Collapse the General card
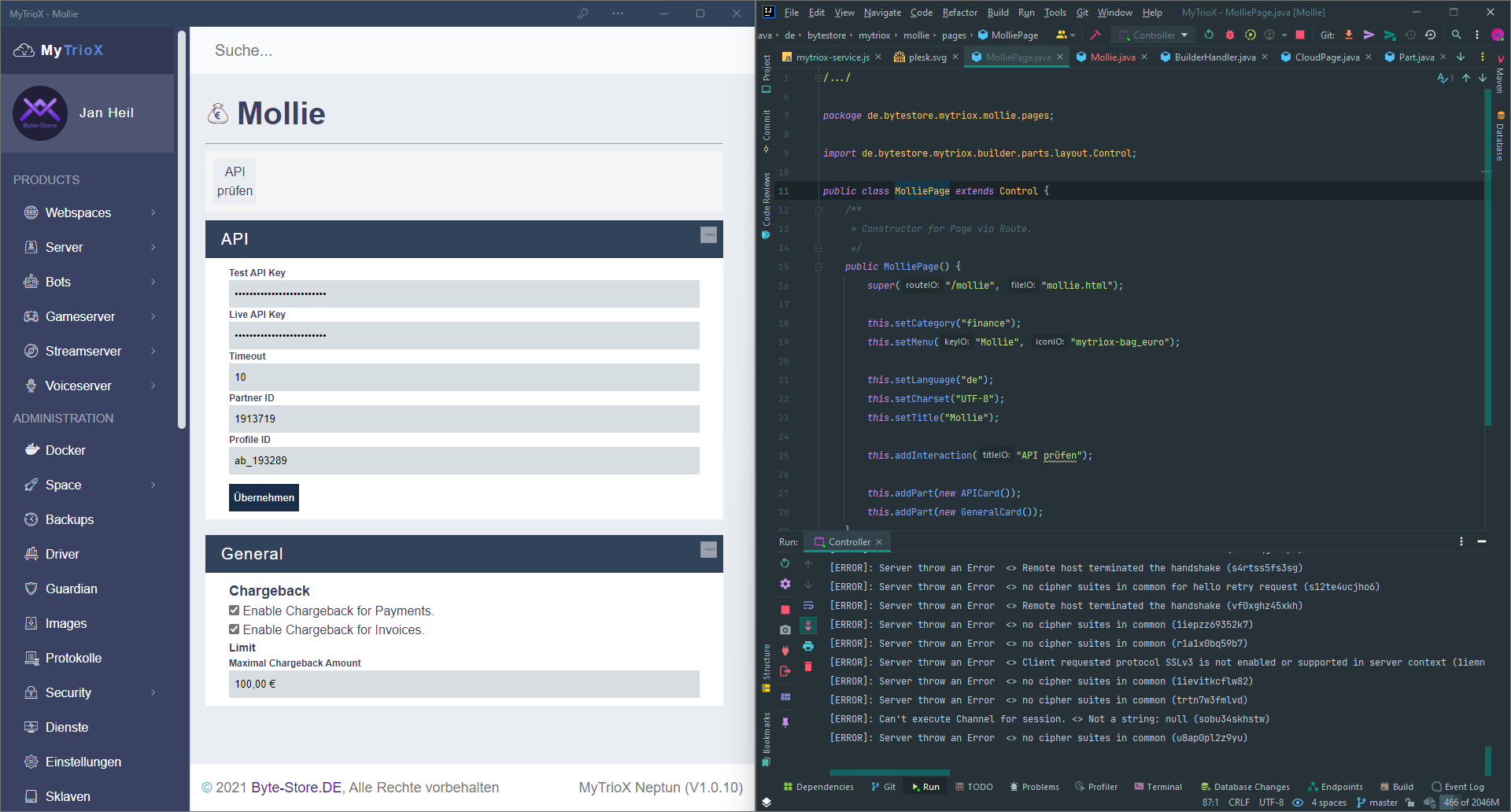Image resolution: width=1511 pixels, height=812 pixels. 709,549
